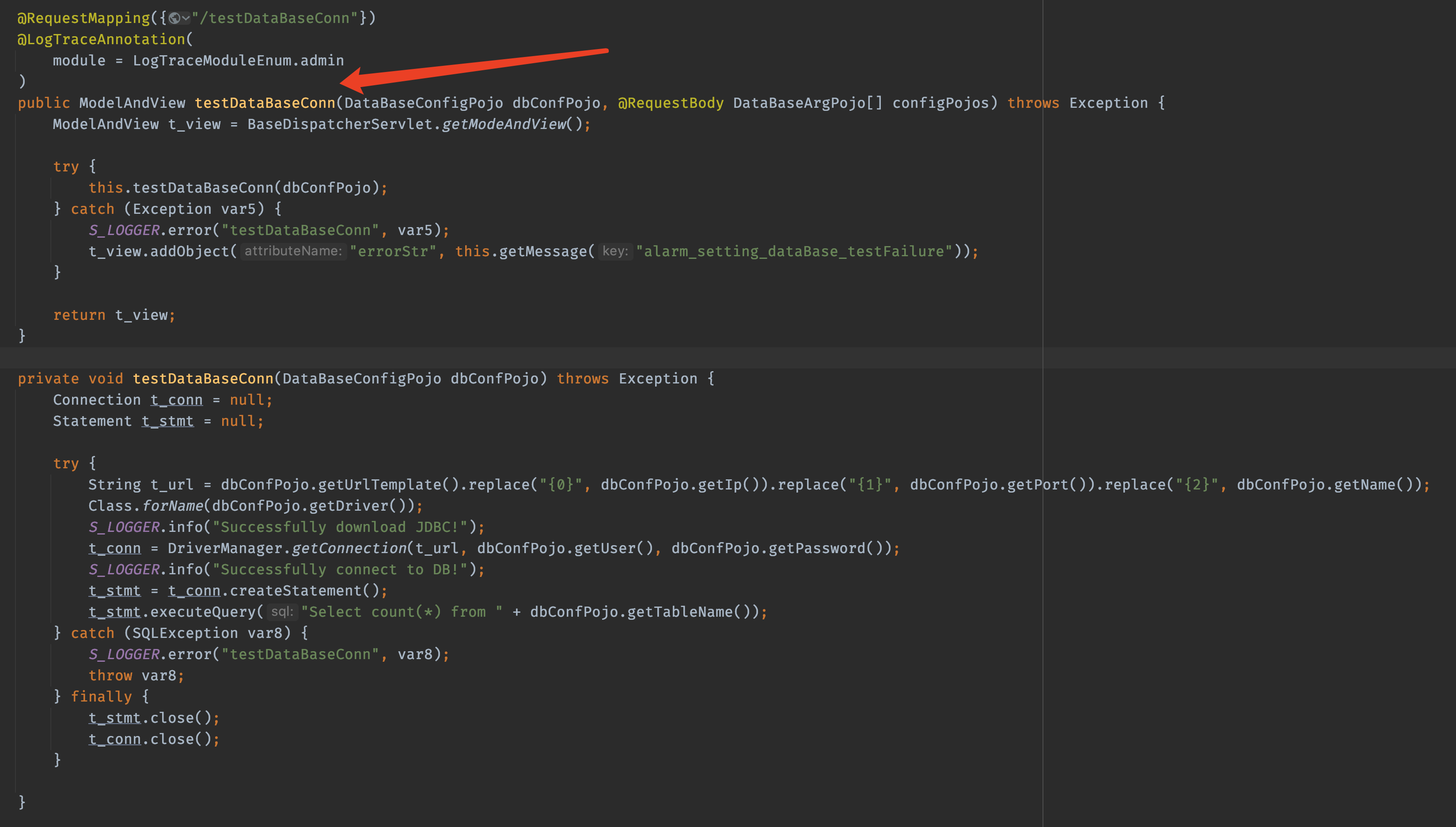1456x827 pixels.
Task: Click the @RequestMapping annotation
Action: click(83, 18)
